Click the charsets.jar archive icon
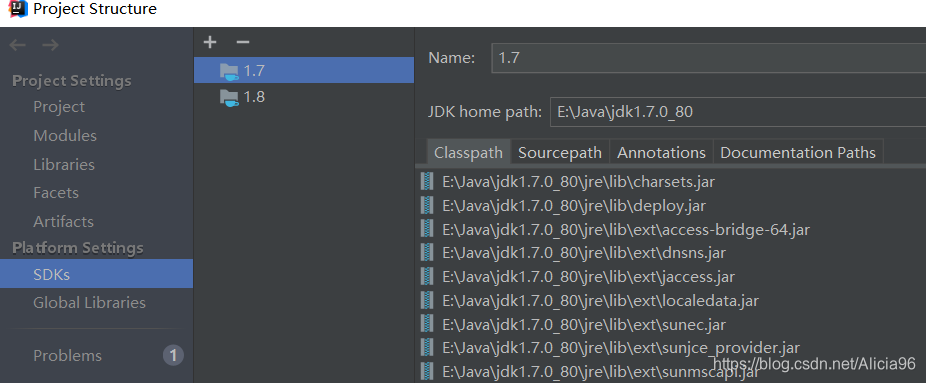The image size is (926, 383). [426, 181]
